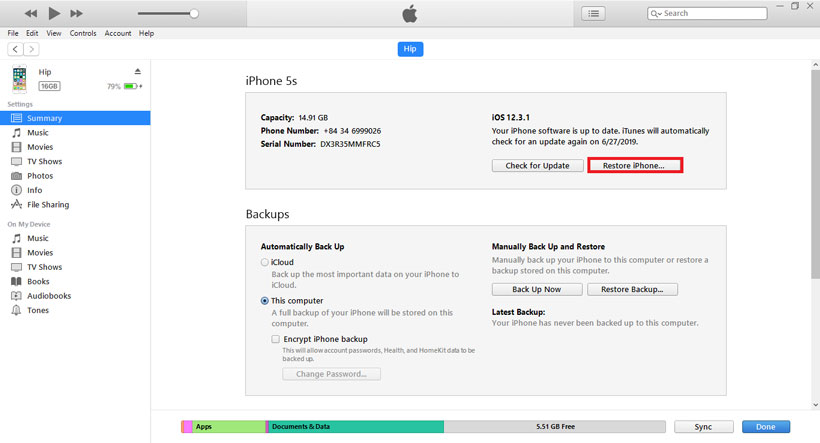The image size is (820, 443).
Task: Click the File Sharing app icon
Action: pyautogui.click(x=17, y=205)
